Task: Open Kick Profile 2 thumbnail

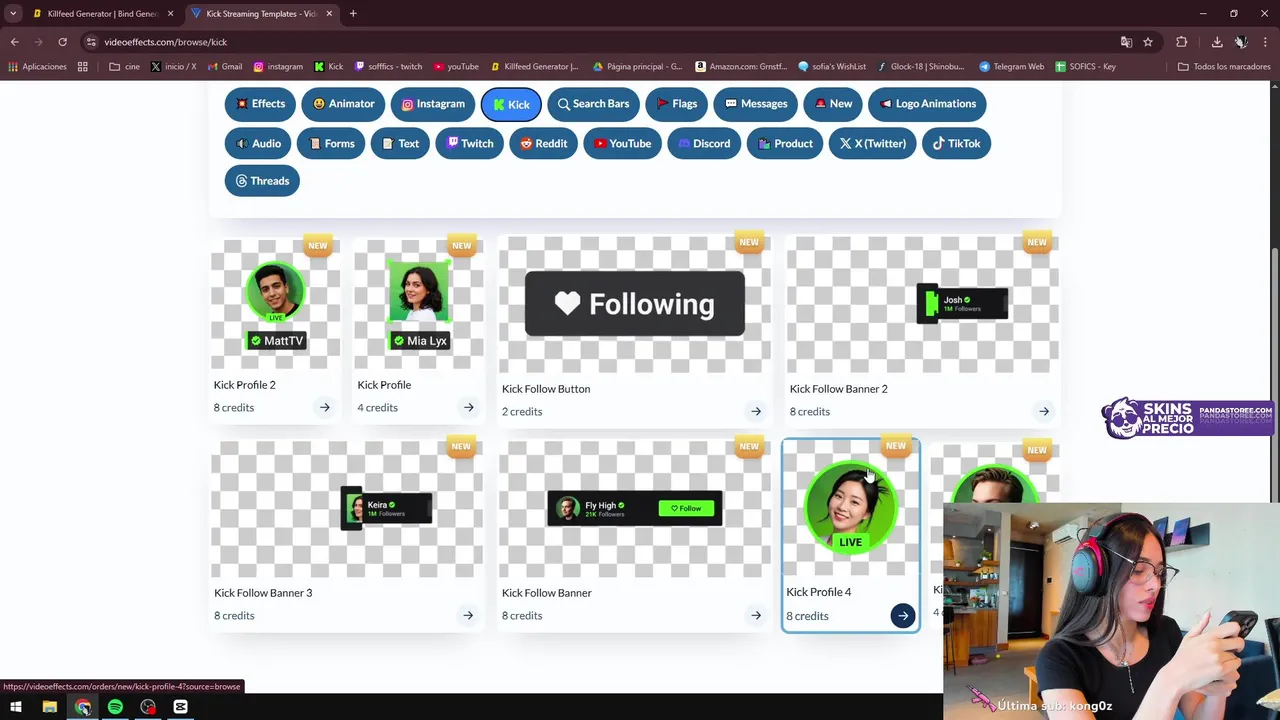Action: click(275, 304)
